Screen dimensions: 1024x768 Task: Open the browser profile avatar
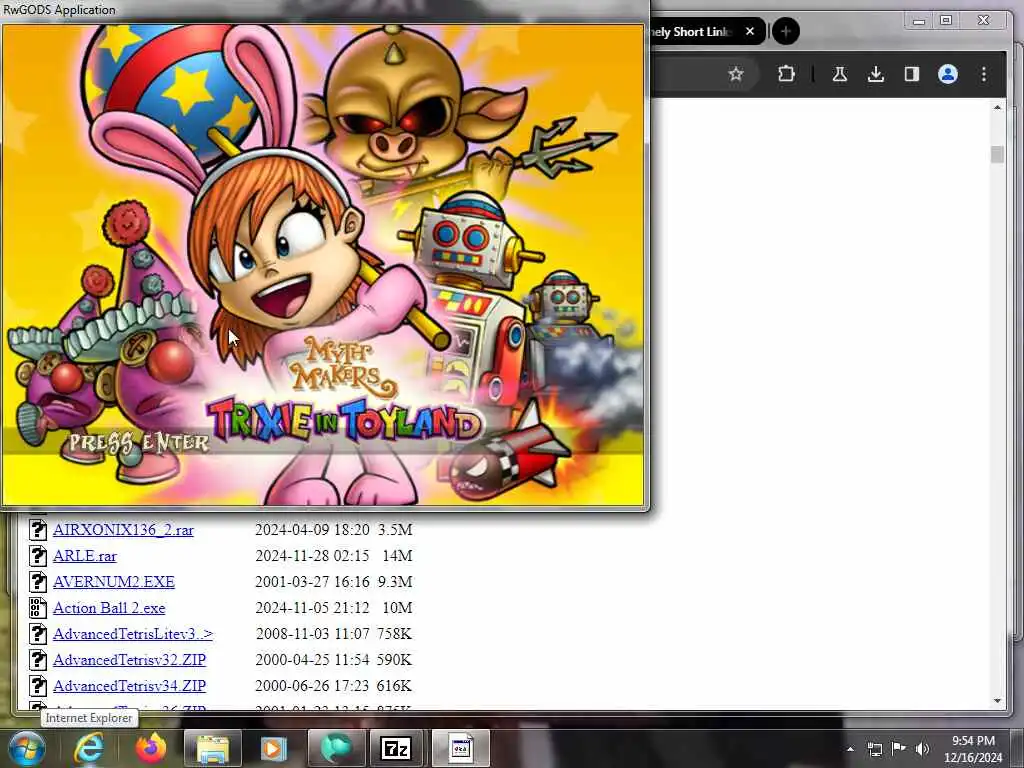(x=948, y=74)
